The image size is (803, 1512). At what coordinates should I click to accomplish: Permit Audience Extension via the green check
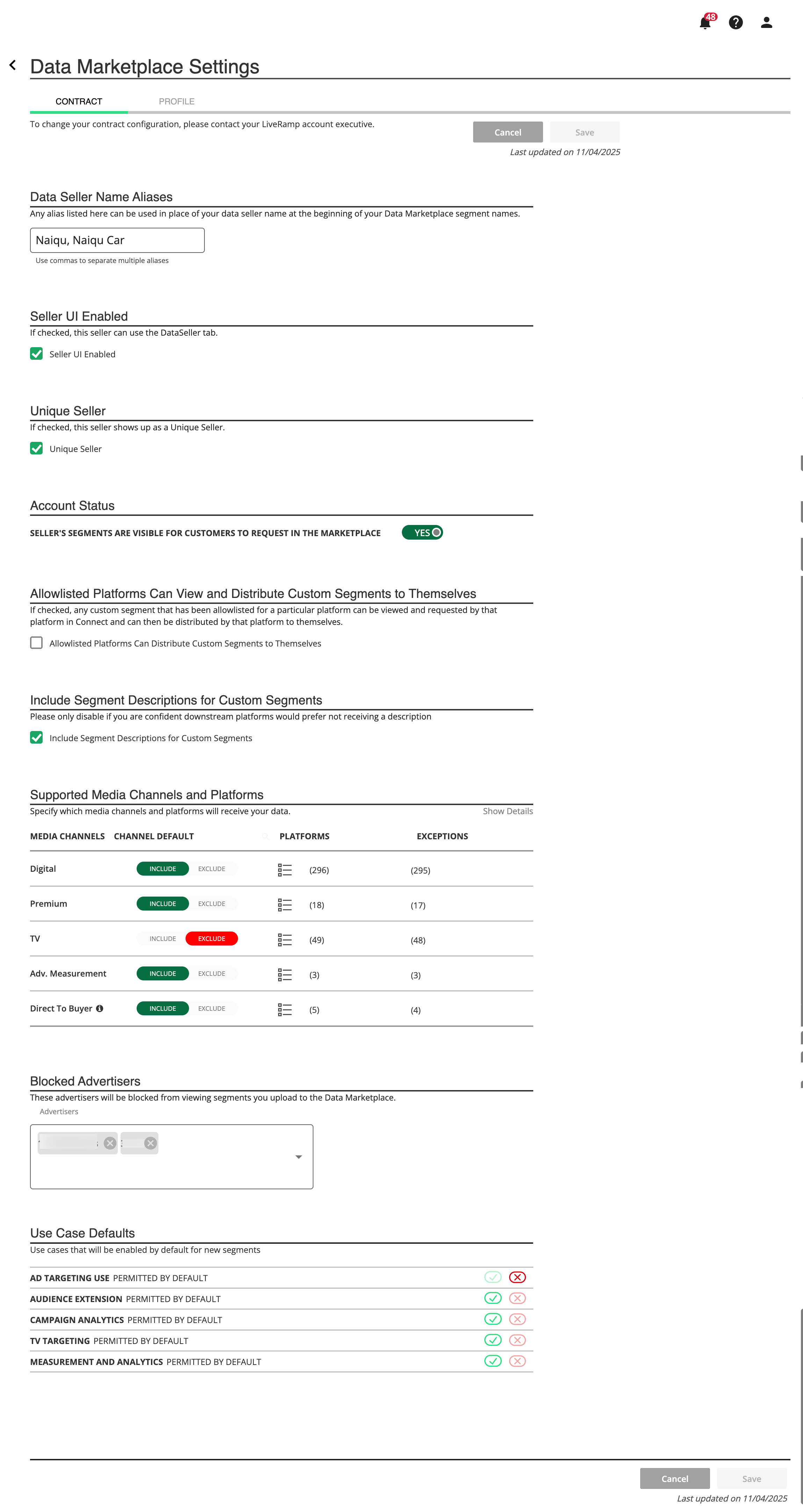point(492,1298)
